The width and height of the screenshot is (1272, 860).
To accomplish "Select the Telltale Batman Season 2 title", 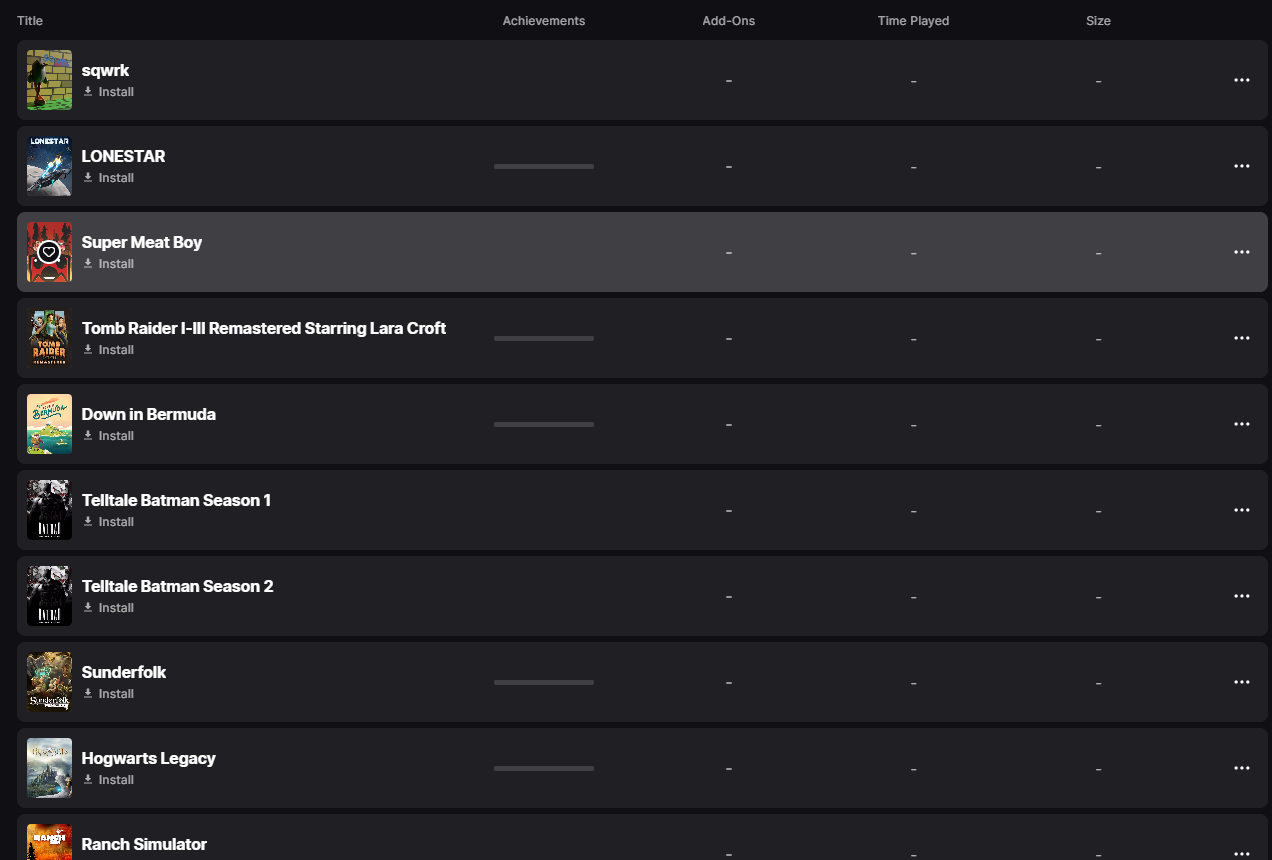I will [x=177, y=586].
